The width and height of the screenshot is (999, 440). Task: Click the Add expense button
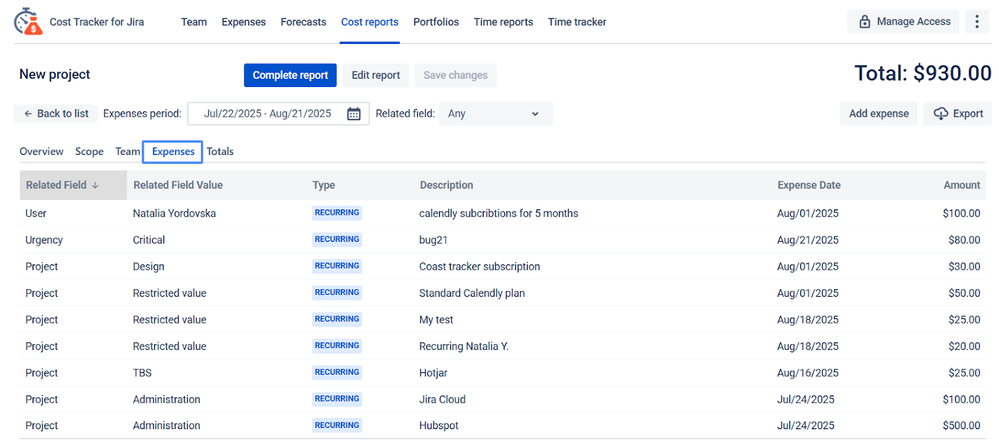click(x=878, y=114)
